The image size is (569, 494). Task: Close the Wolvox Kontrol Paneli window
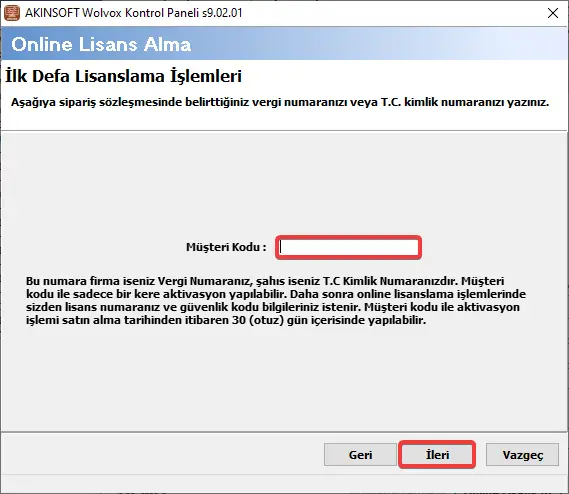pyautogui.click(x=553, y=13)
